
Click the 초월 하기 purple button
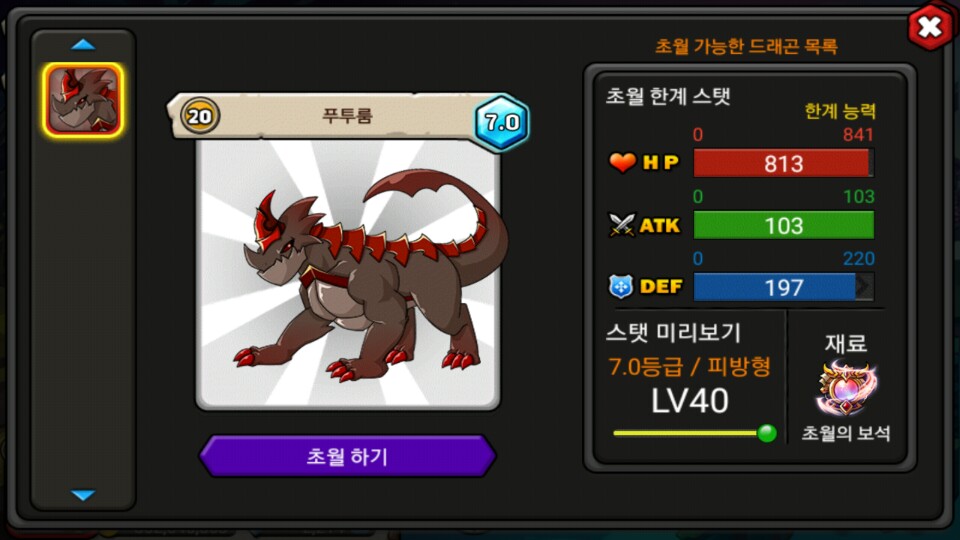(347, 456)
